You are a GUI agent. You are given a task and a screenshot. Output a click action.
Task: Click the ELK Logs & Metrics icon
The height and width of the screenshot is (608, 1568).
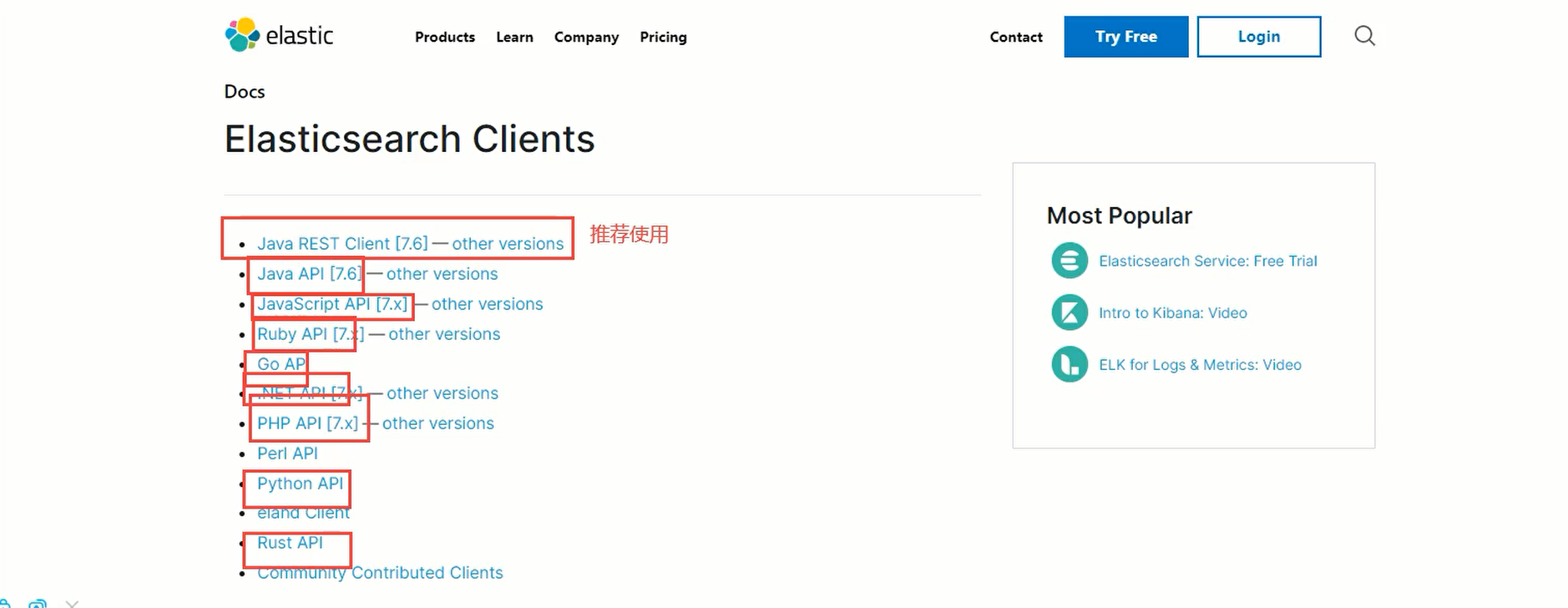1070,365
